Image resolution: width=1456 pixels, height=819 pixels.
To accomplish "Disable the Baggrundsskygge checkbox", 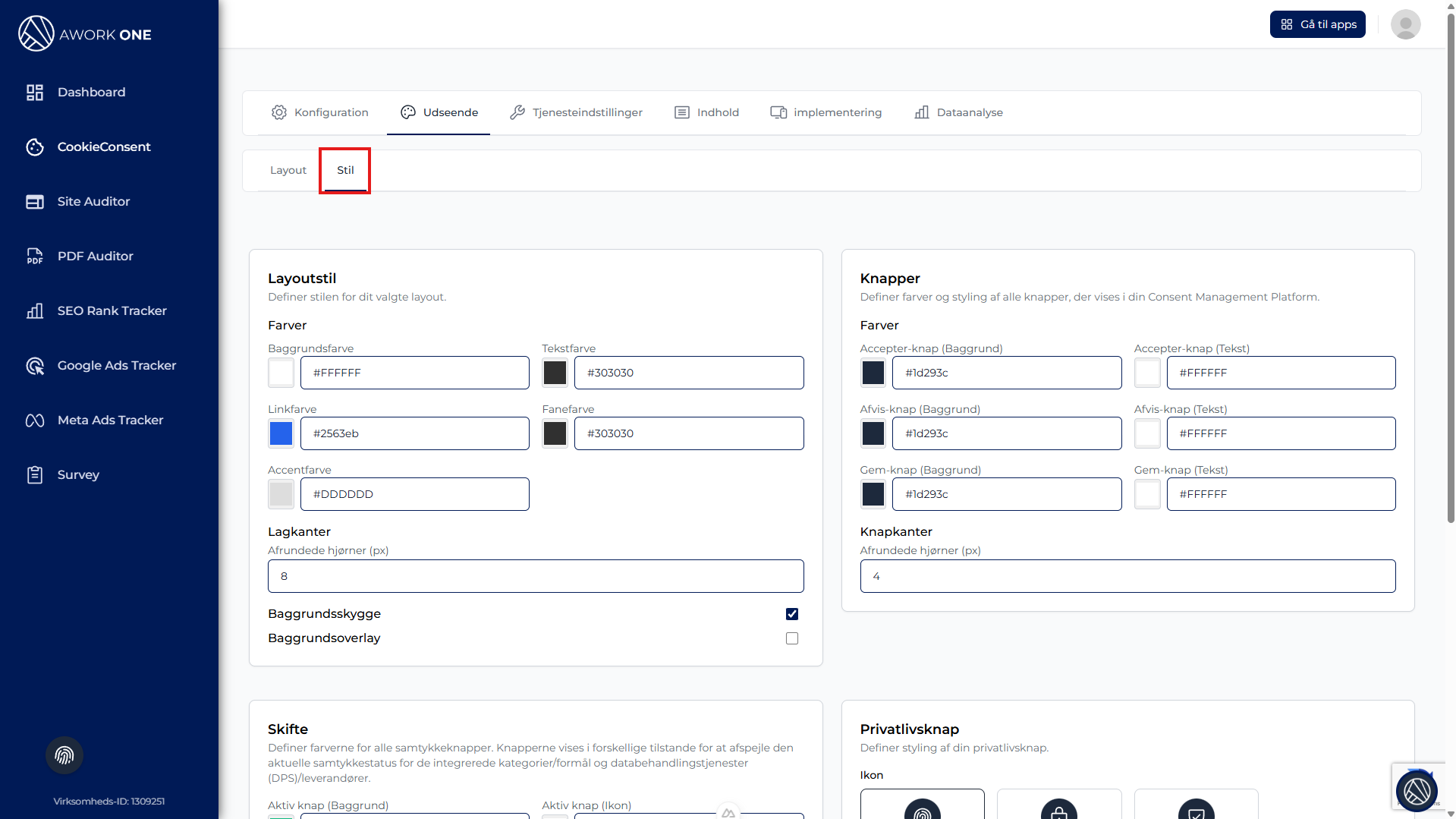I will [x=792, y=614].
